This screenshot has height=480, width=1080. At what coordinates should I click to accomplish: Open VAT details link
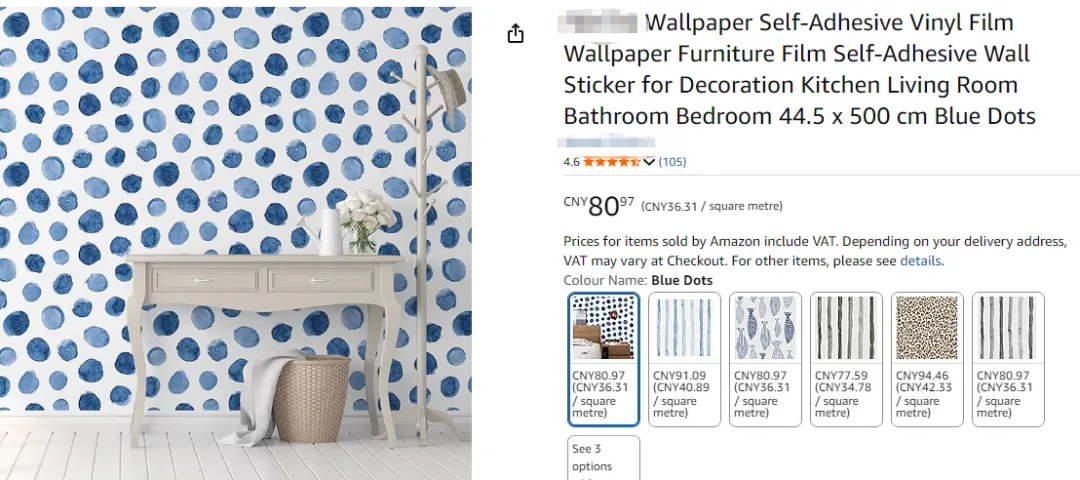920,261
